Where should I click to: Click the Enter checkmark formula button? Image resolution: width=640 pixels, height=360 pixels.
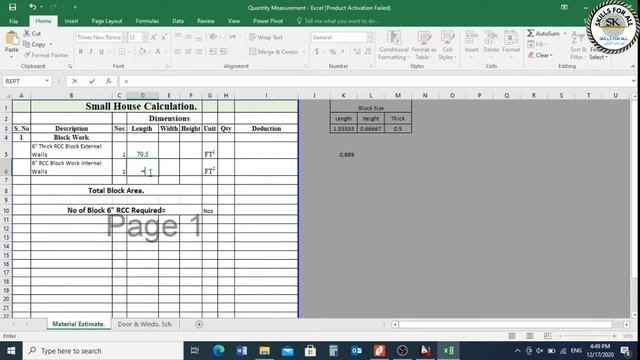pyautogui.click(x=92, y=81)
